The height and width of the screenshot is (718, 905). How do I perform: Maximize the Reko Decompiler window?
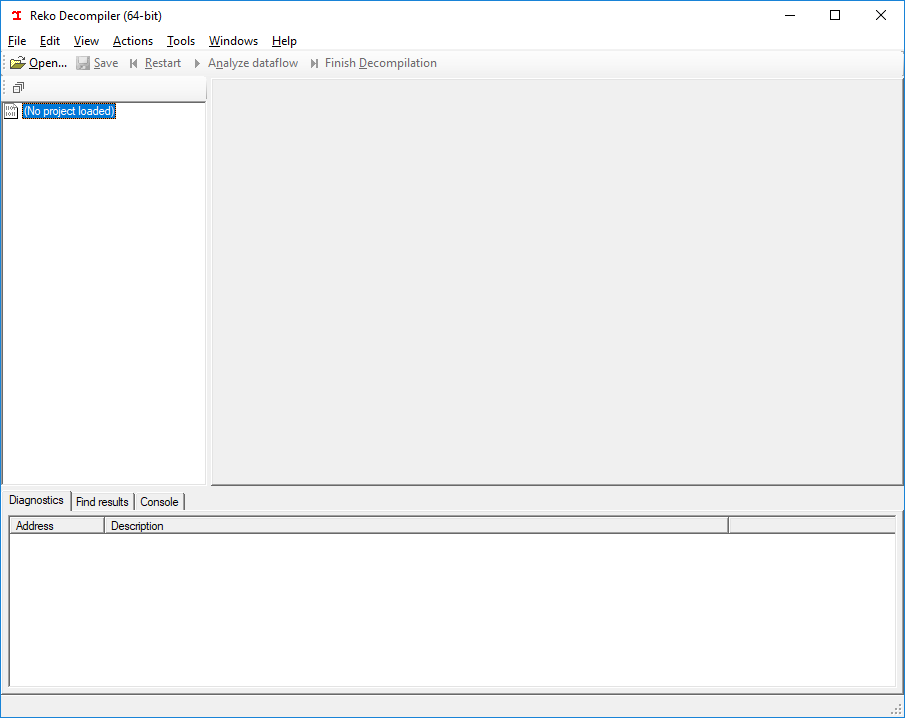[835, 16]
